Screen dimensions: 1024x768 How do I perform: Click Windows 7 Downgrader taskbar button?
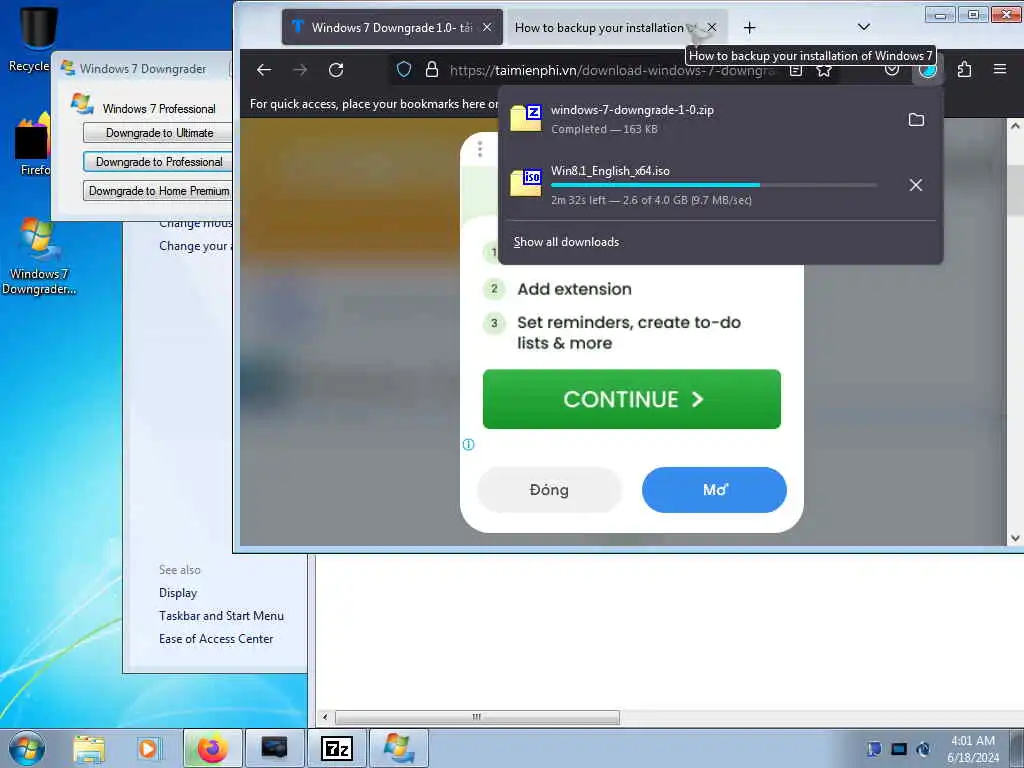pyautogui.click(x=399, y=748)
